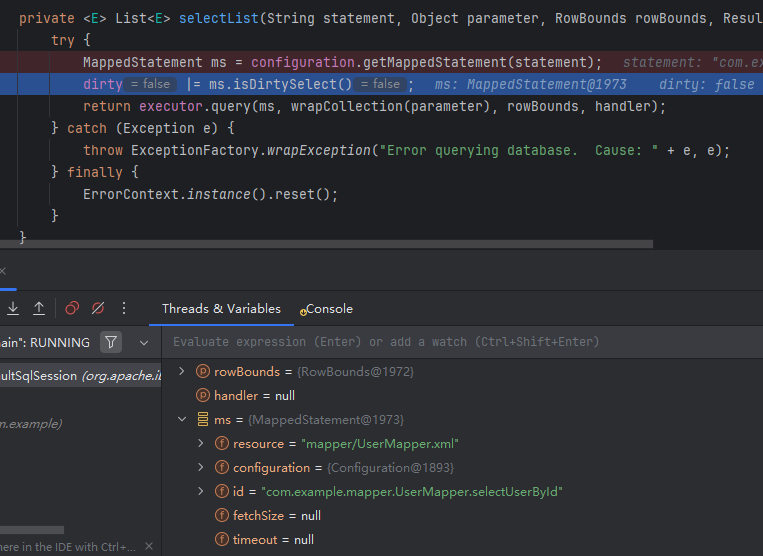Open View Breakpoints red circles icon

click(72, 308)
